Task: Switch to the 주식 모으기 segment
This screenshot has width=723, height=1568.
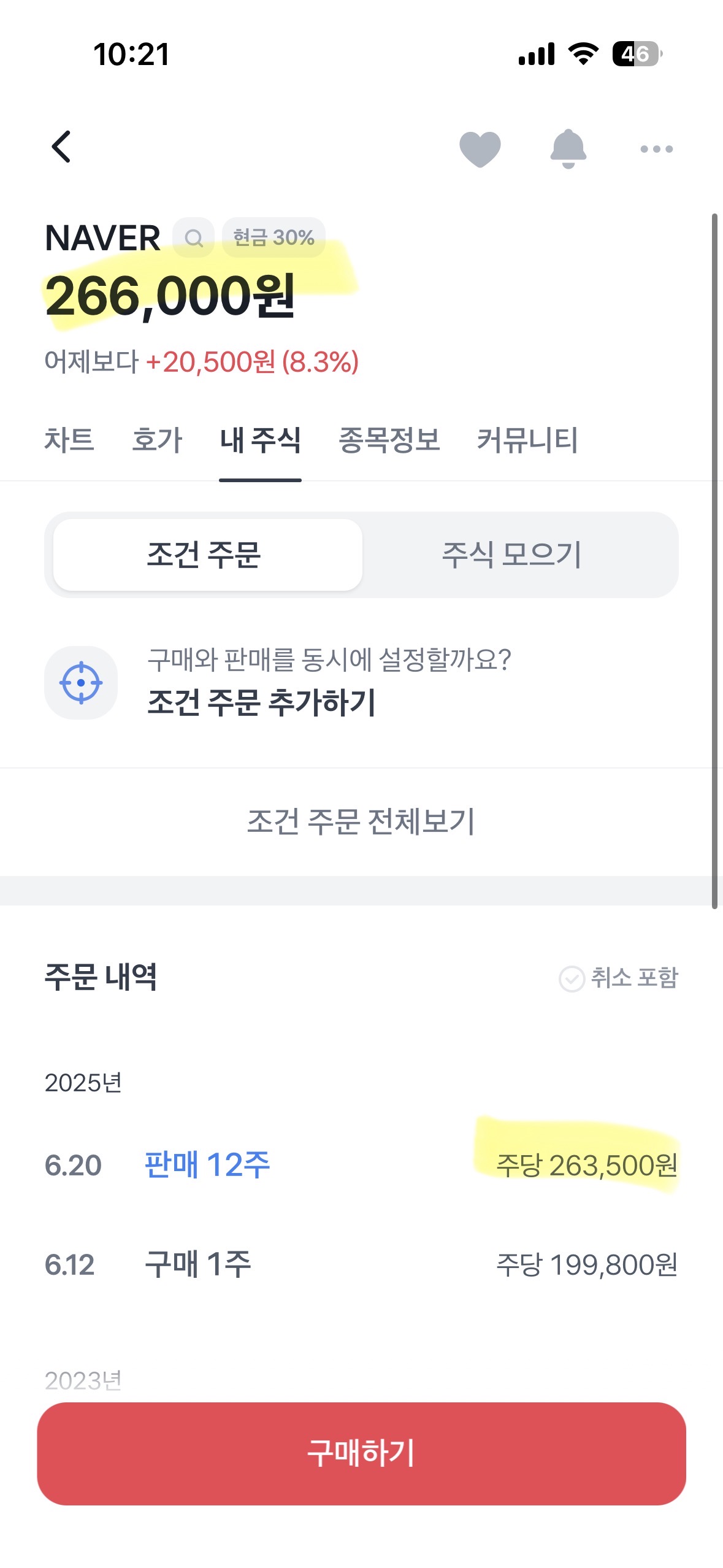Action: pos(512,555)
